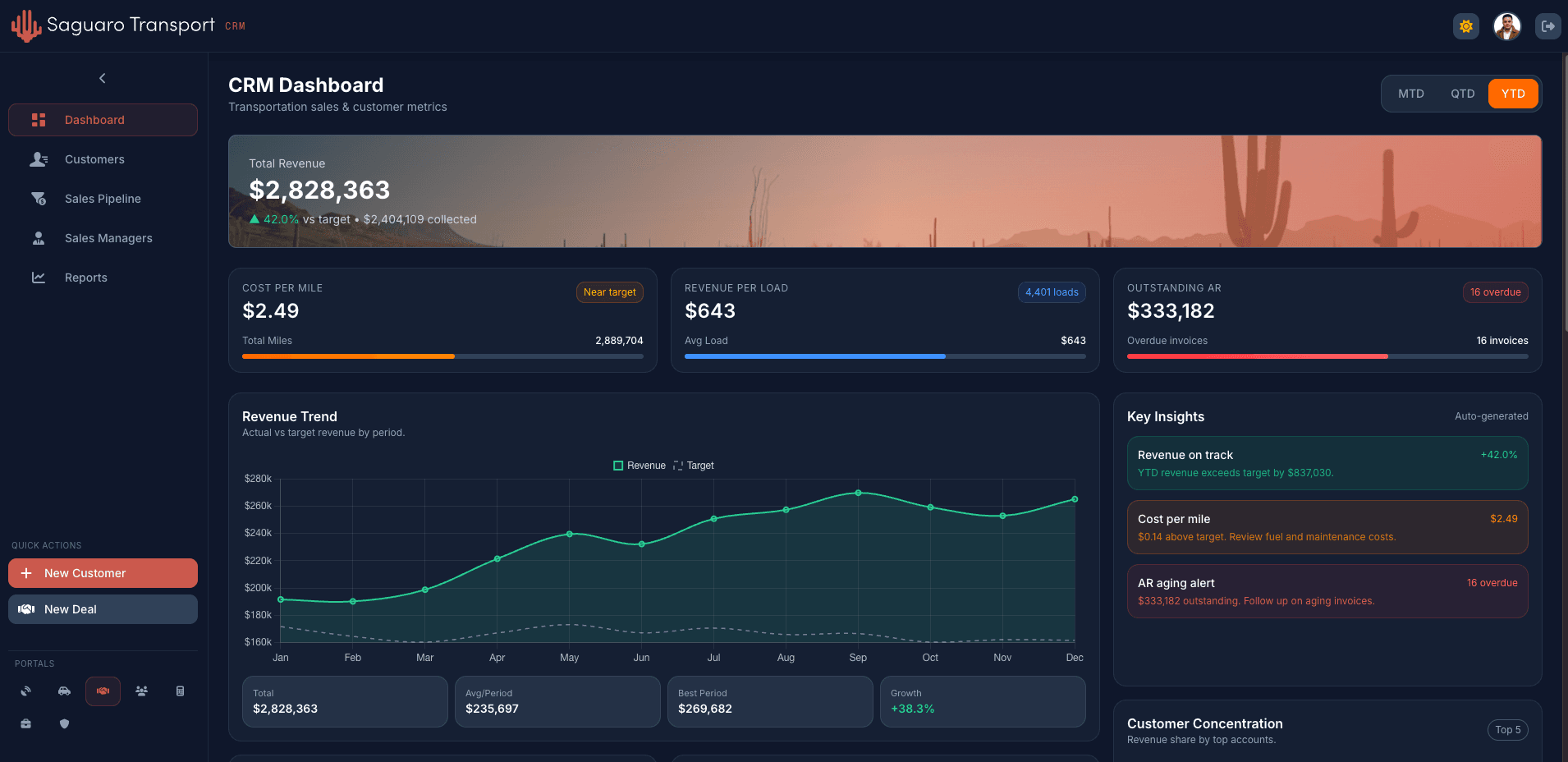Viewport: 1568px width, 762px height.
Task: Click the Cost Per Mile progress bar
Action: 442,356
